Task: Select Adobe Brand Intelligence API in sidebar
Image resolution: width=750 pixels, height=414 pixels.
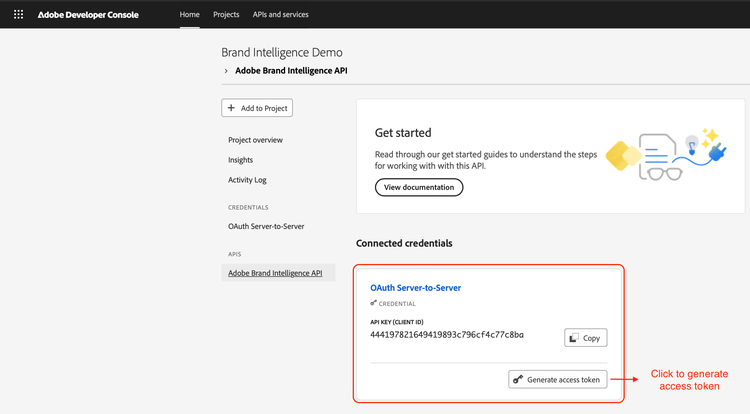Action: (278, 273)
